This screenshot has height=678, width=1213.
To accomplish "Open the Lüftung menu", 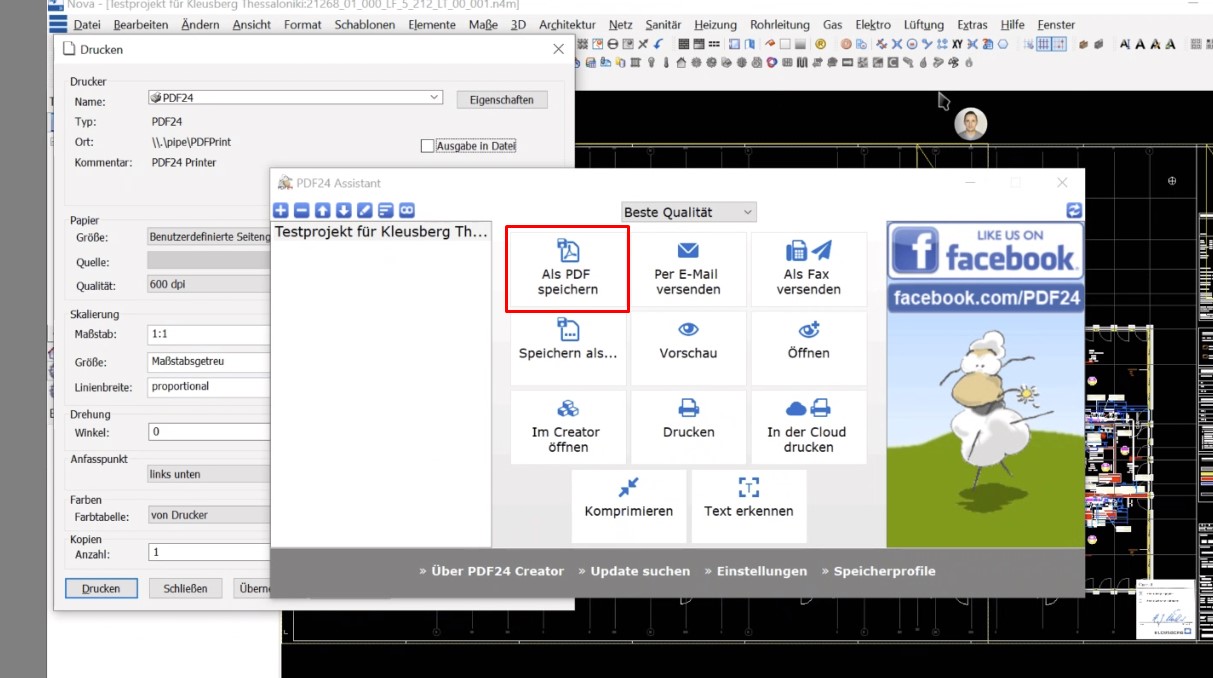I will [923, 24].
